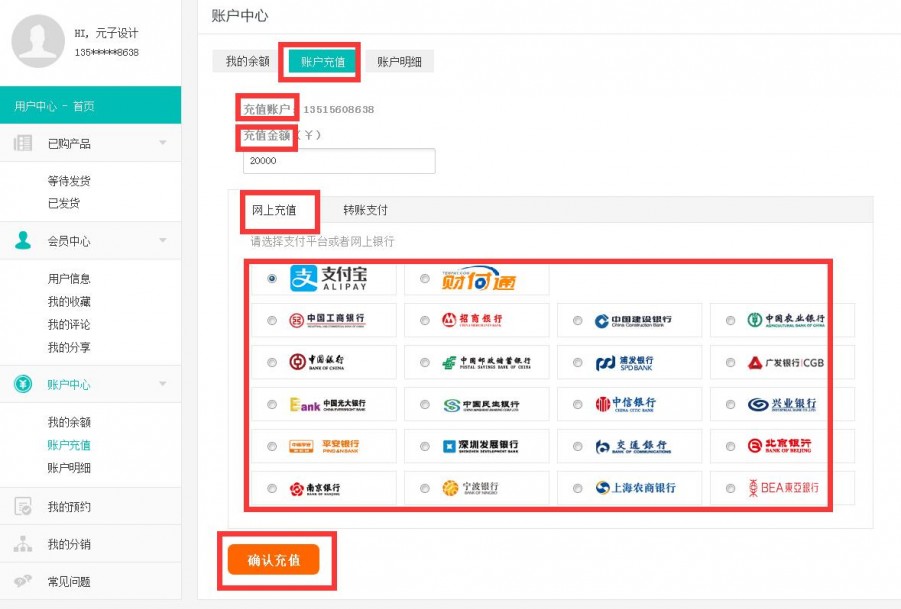
Task: Collapse the 账户中心 section arrow
Action: coord(163,383)
